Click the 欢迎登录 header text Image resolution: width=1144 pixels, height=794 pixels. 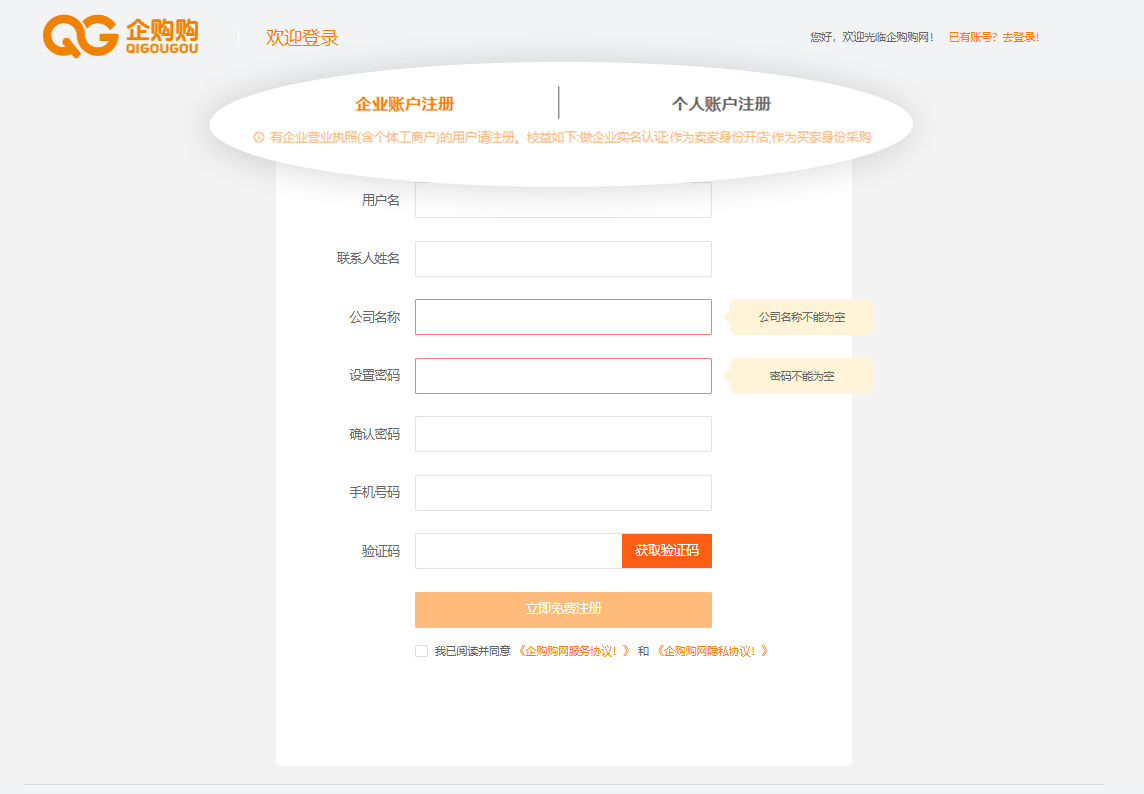(x=302, y=38)
